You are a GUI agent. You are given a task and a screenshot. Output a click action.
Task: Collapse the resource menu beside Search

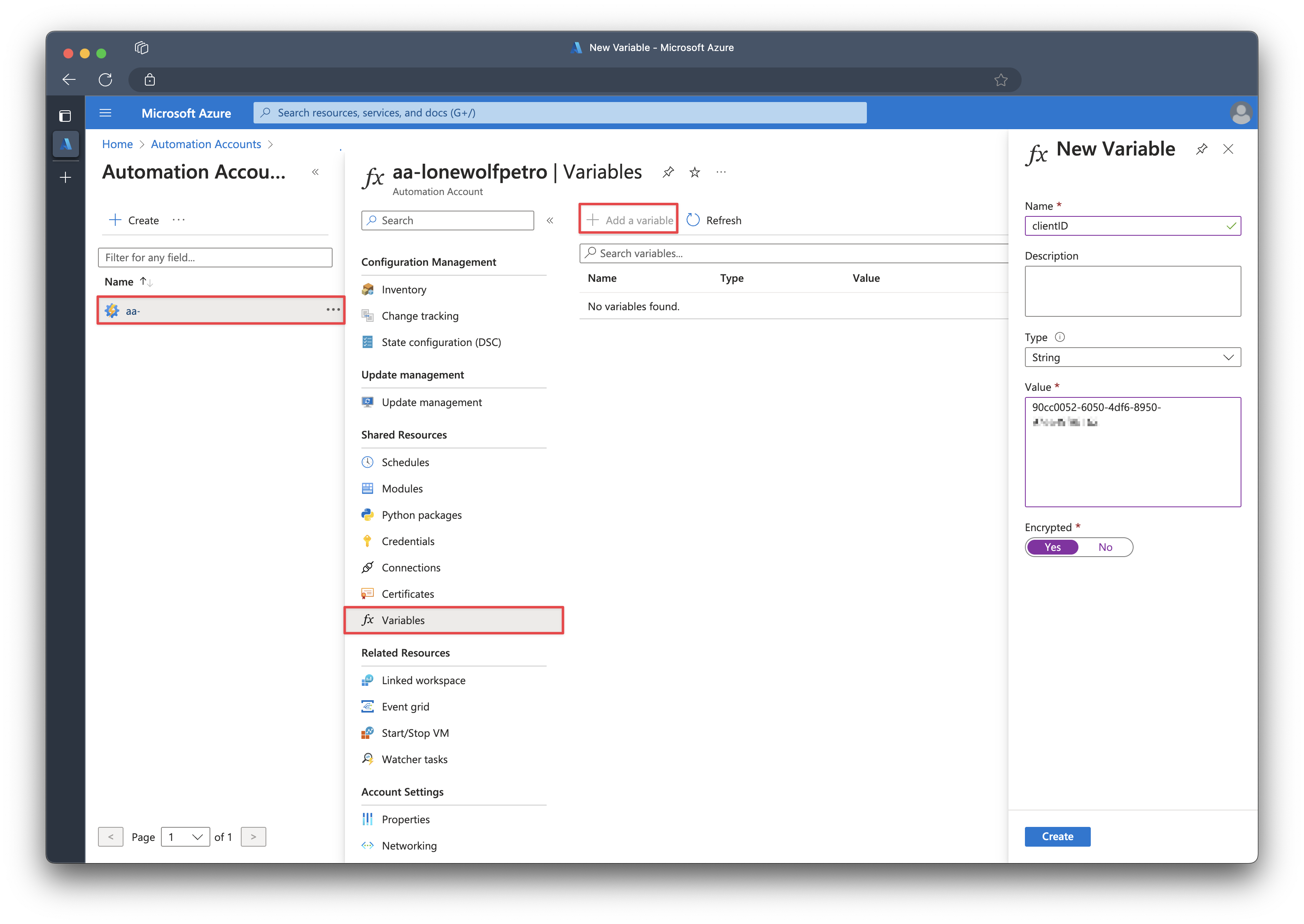[550, 220]
